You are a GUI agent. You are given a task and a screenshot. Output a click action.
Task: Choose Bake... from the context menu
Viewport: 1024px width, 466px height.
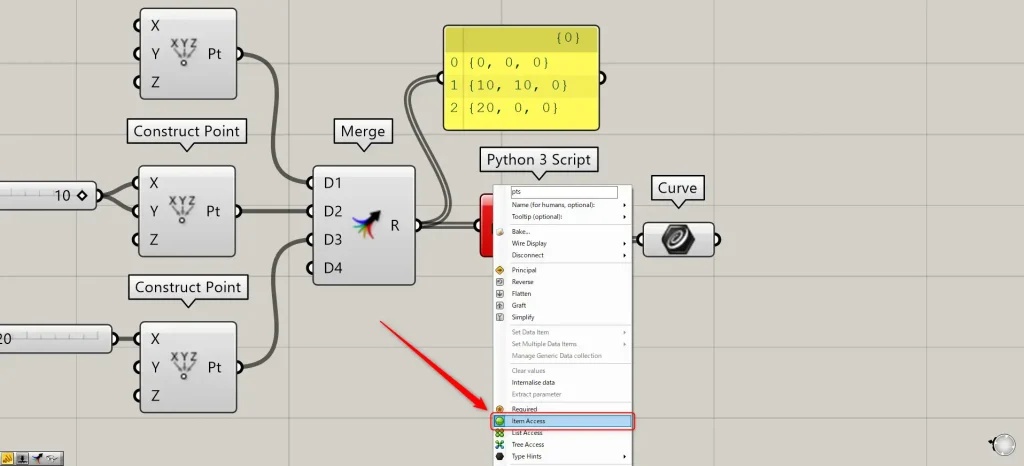tap(520, 232)
